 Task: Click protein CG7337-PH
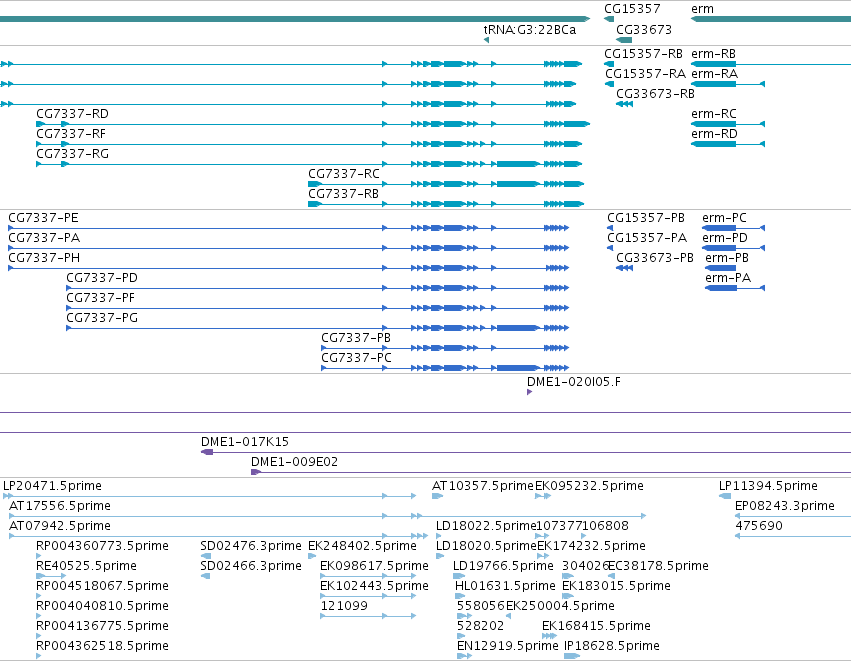[44, 258]
